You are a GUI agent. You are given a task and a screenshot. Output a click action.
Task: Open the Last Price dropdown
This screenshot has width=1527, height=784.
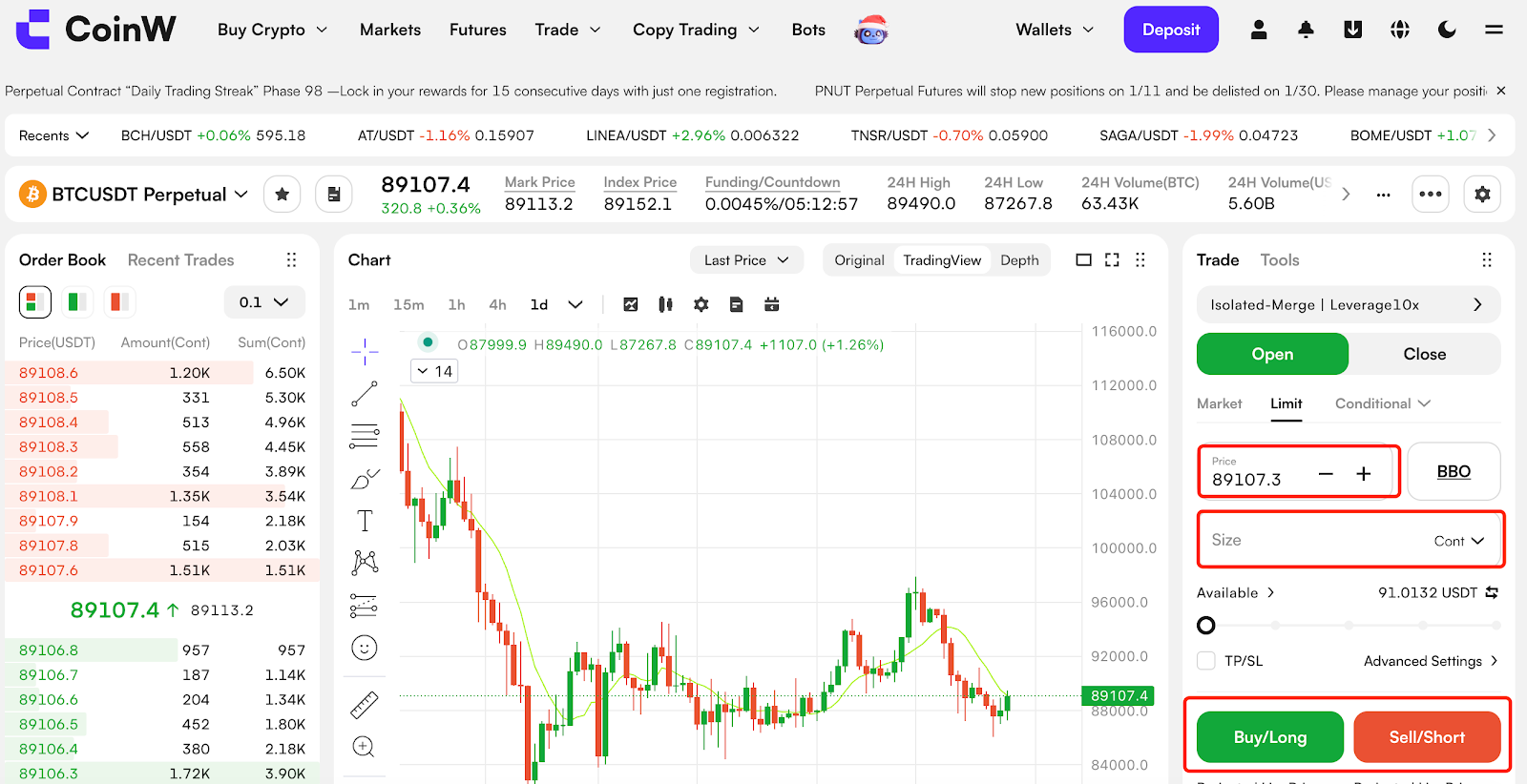click(x=746, y=260)
